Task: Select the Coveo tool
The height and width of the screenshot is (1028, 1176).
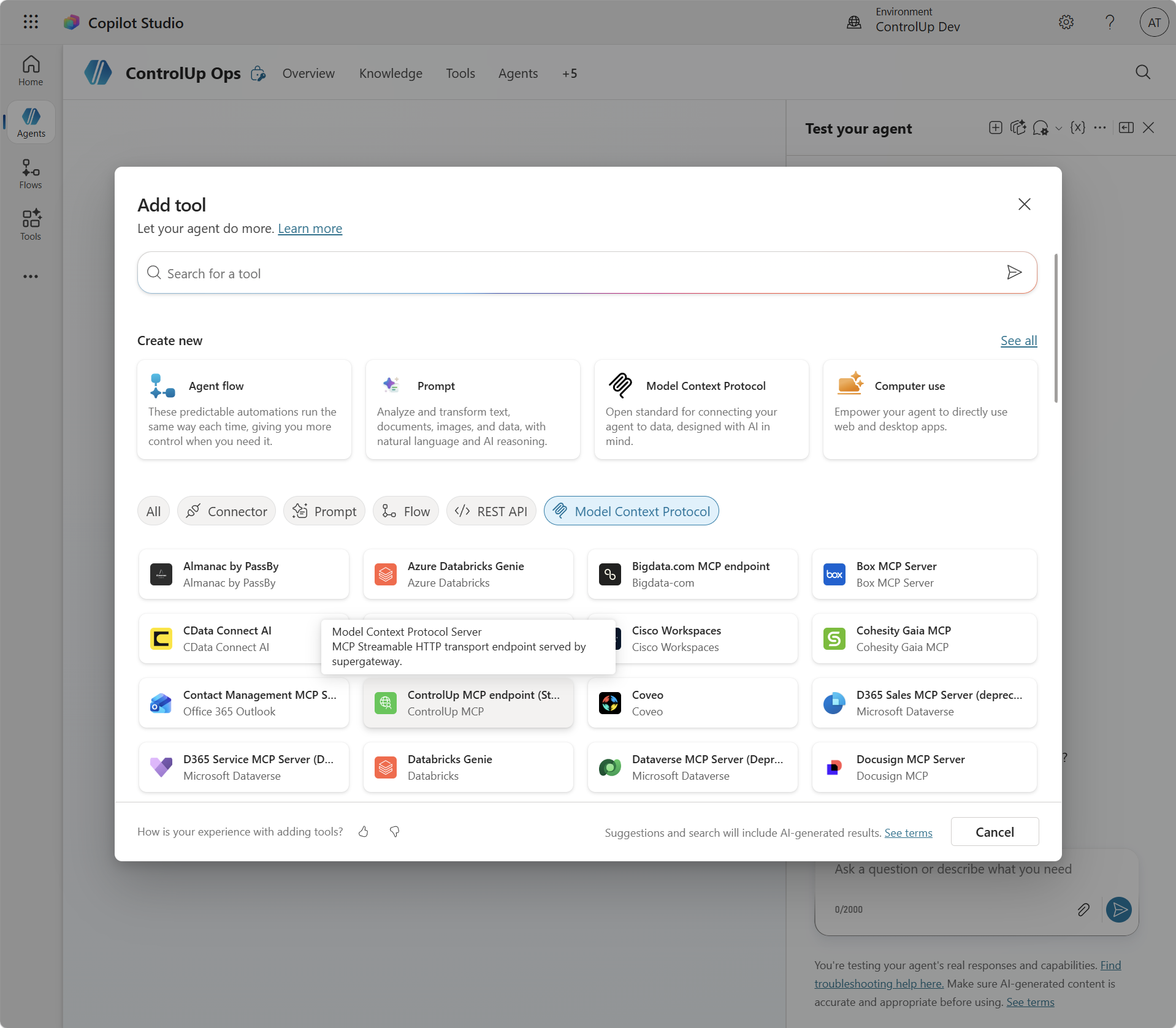Action: pyautogui.click(x=693, y=703)
